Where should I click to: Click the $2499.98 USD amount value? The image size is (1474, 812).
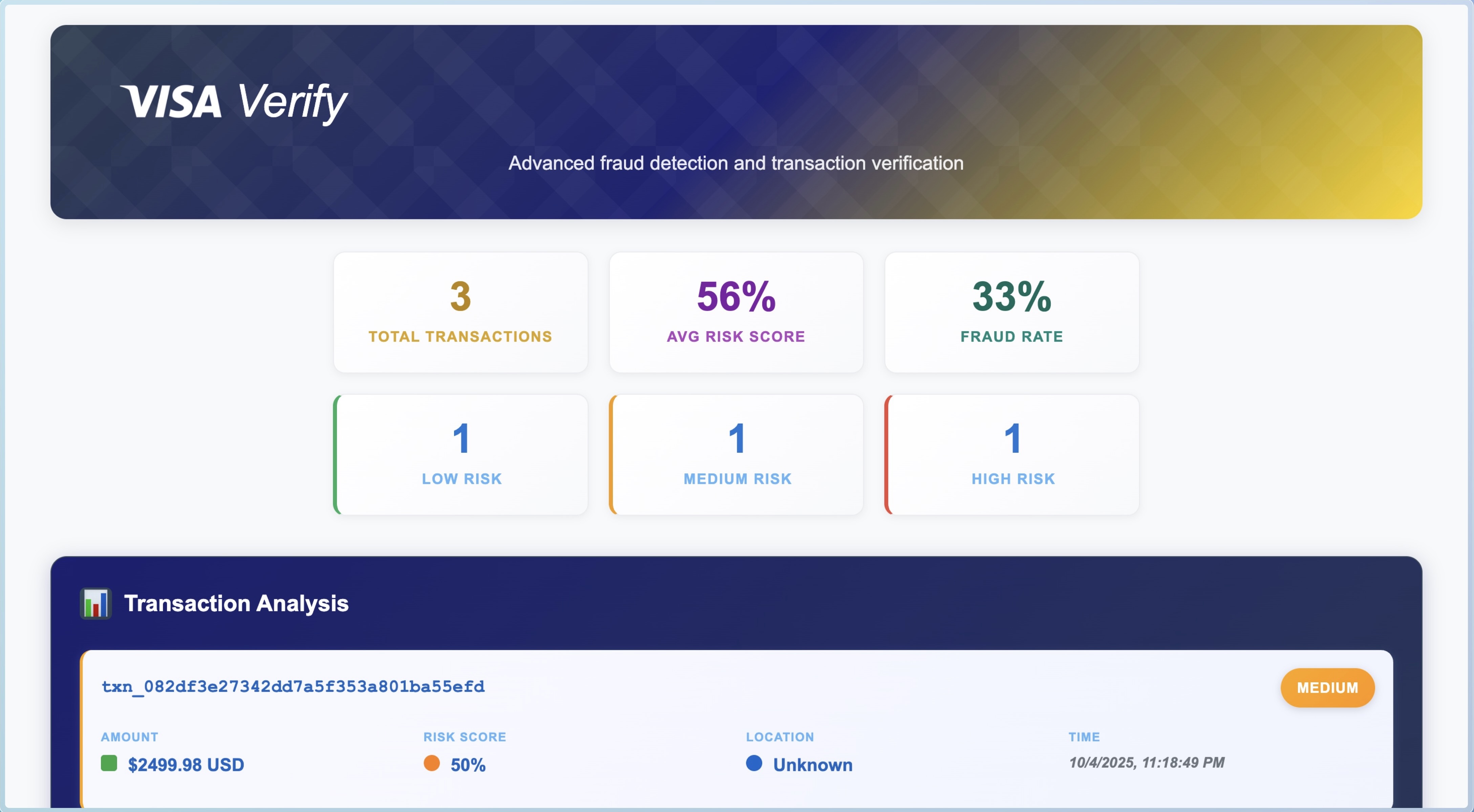(186, 765)
